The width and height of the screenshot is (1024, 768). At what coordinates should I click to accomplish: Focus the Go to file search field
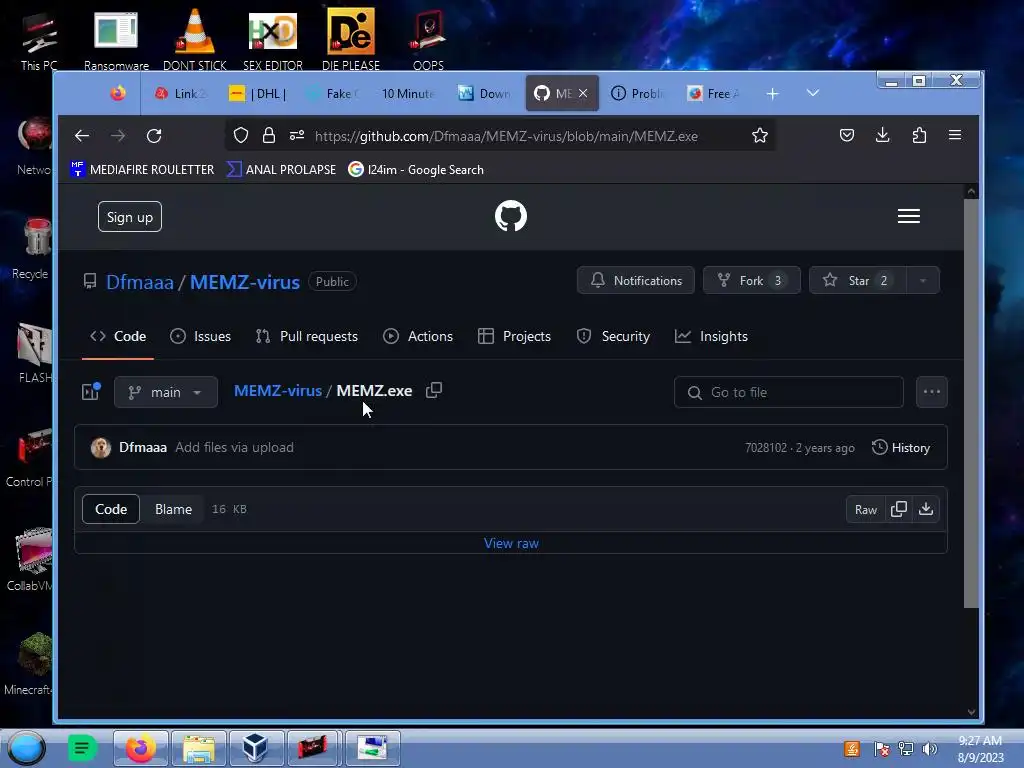pyautogui.click(x=789, y=392)
